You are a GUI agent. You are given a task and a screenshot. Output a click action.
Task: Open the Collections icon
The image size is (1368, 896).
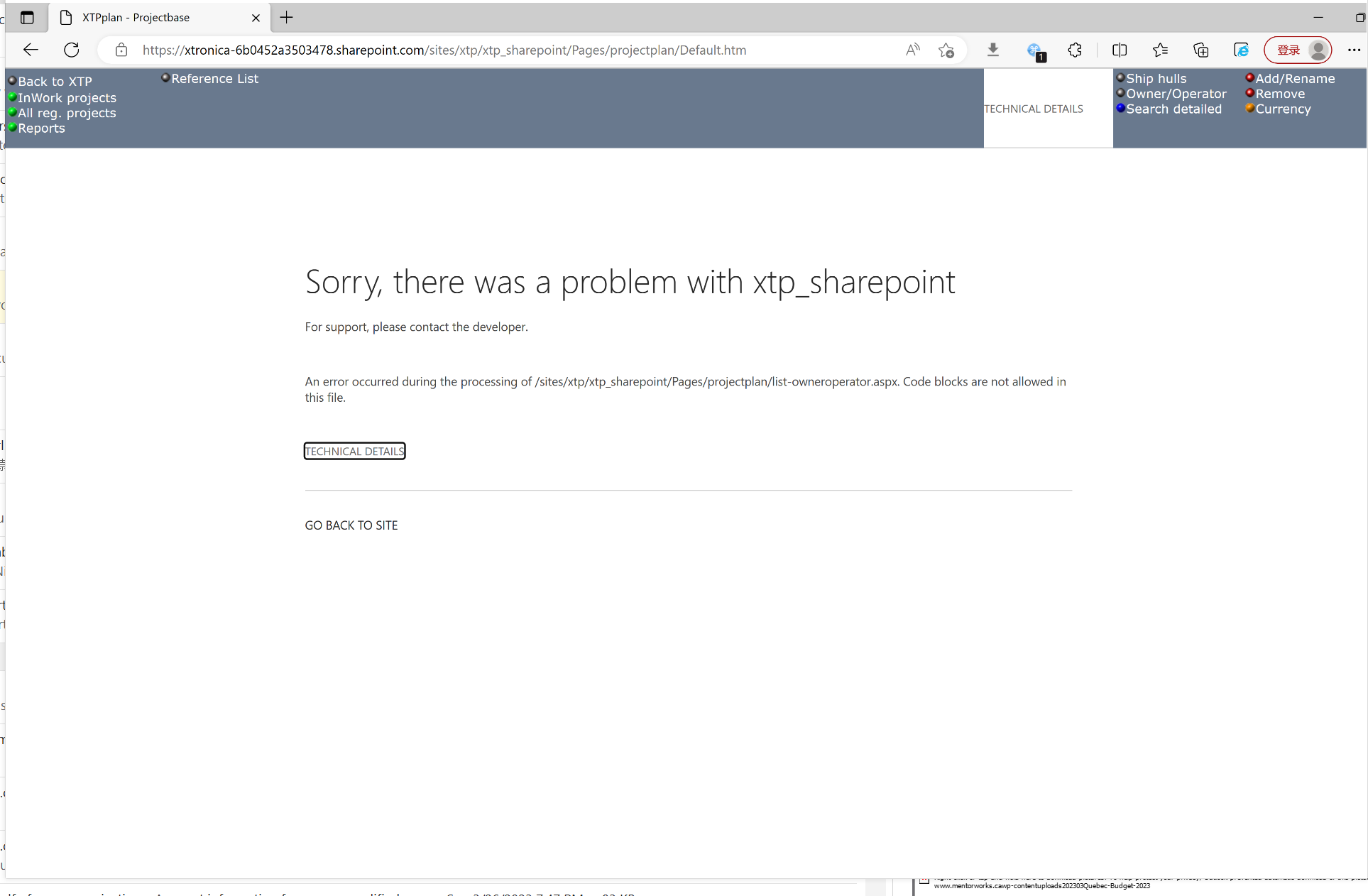[1200, 50]
